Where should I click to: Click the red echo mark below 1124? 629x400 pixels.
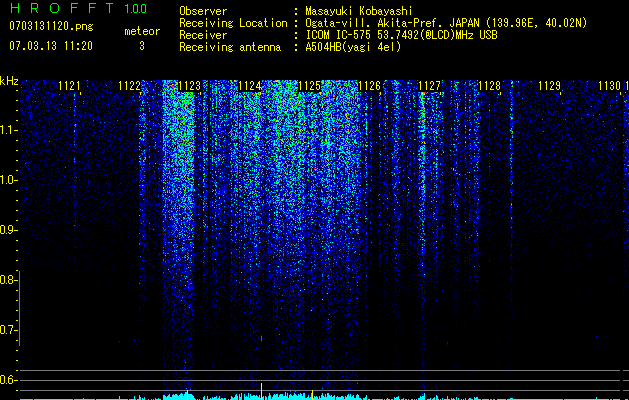tap(262, 339)
